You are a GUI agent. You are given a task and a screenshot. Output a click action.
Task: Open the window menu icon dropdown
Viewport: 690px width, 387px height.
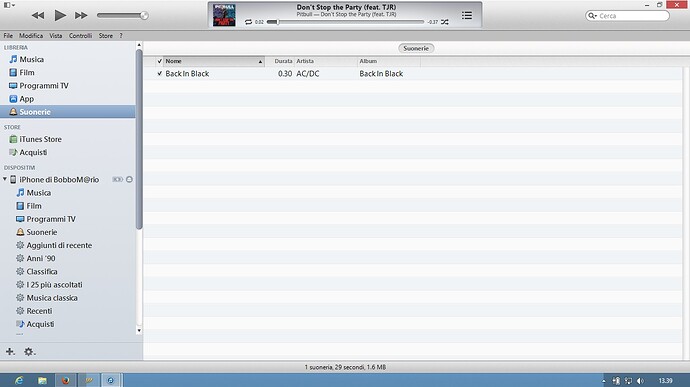(x=9, y=5)
